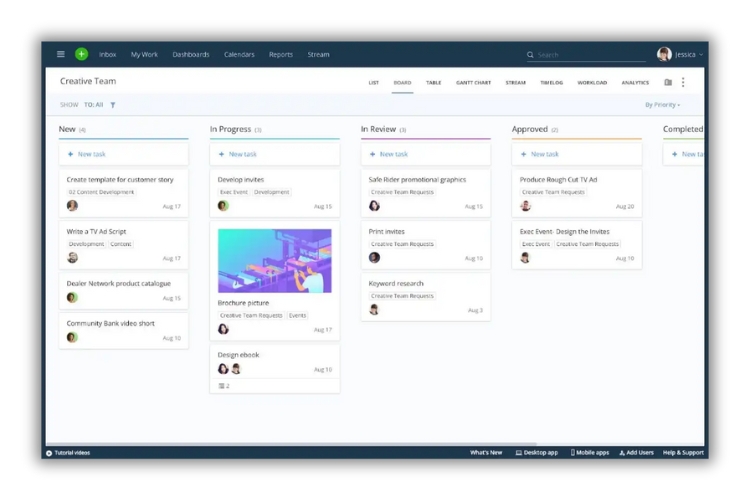The height and width of the screenshot is (500, 750).
Task: Open the Jessica account dropdown
Action: click(689, 55)
